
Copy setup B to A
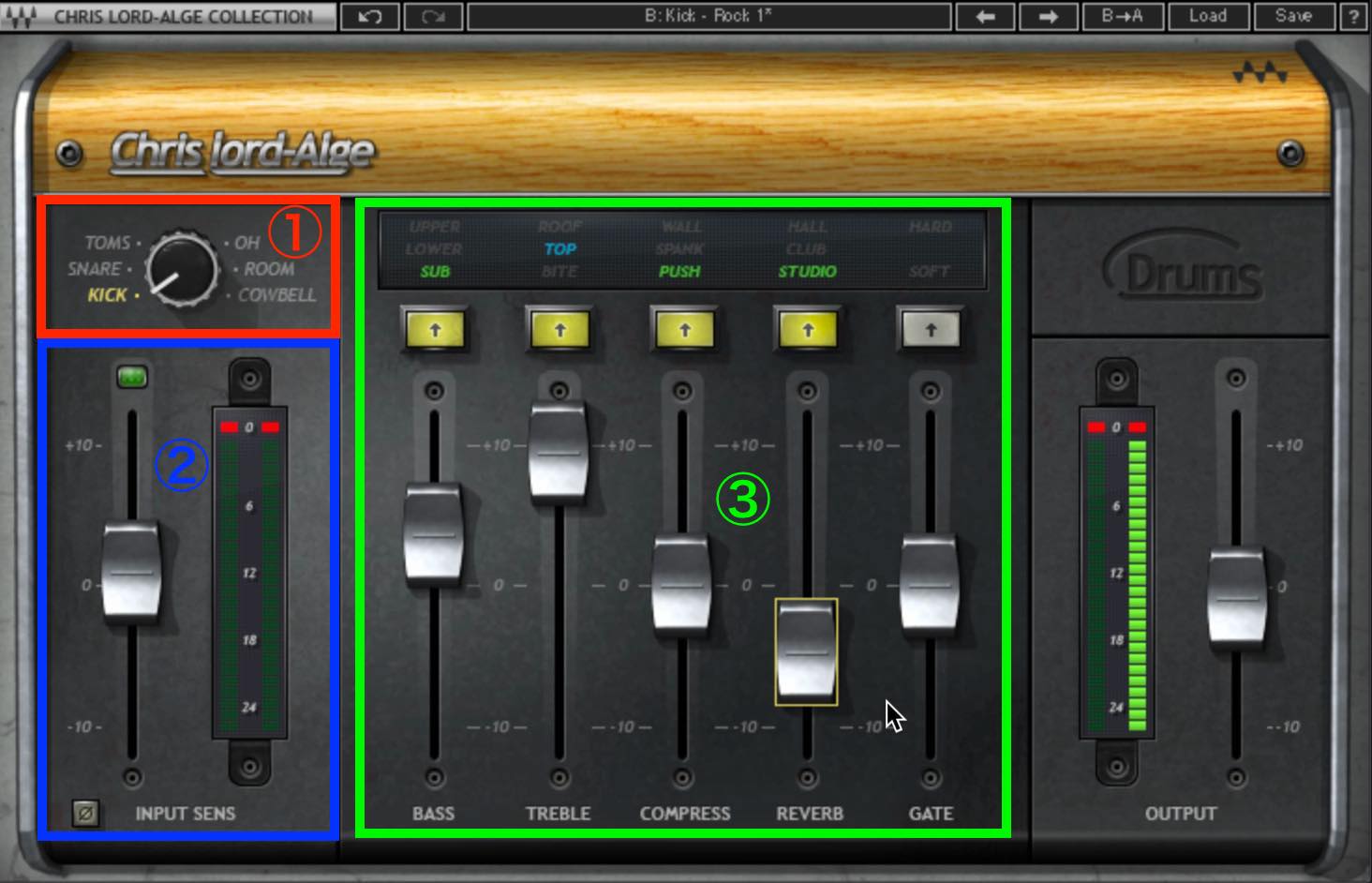(x=1122, y=17)
